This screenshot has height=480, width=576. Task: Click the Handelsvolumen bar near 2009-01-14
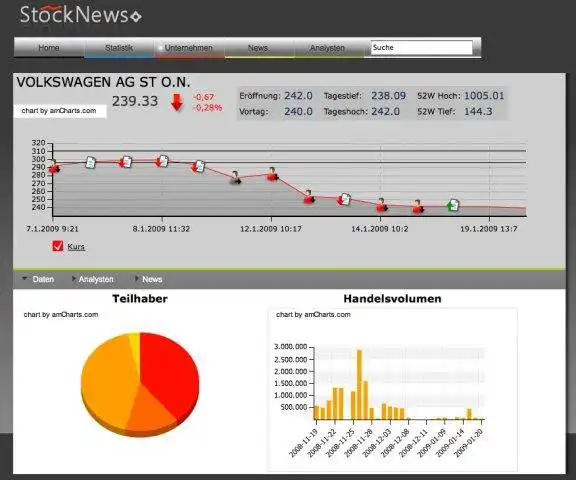click(469, 414)
